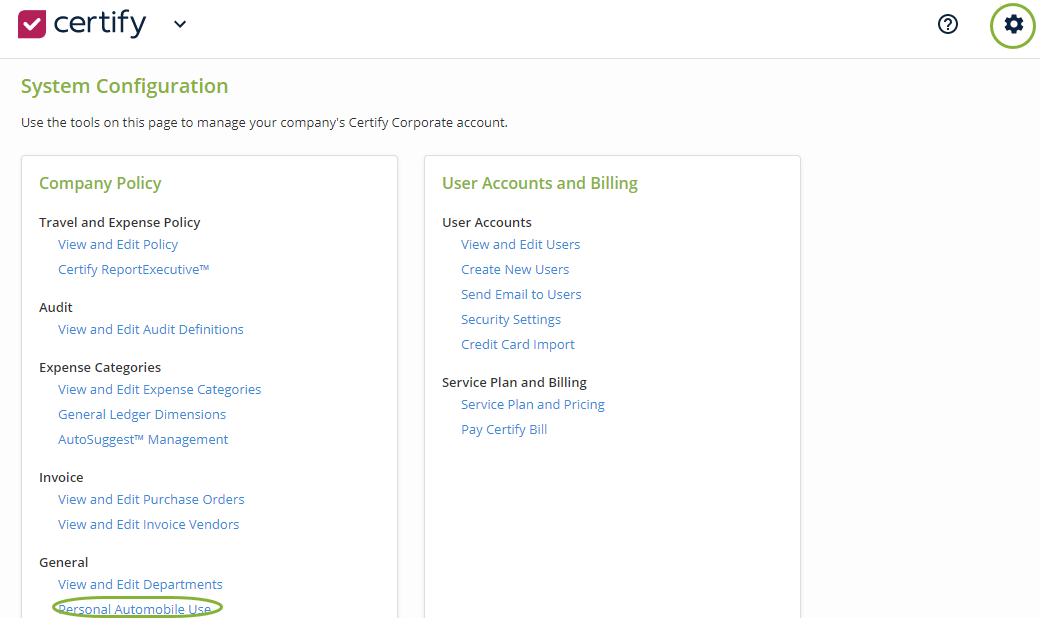Select General Ledger Dimensions link
Viewport: 1040px width, 618px height.
coord(142,414)
